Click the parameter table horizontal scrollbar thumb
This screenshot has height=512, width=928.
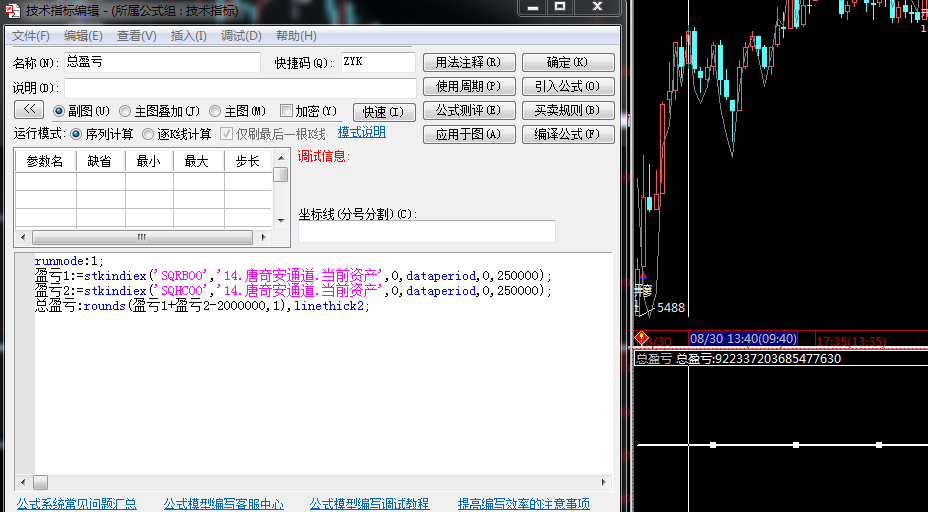click(x=142, y=237)
